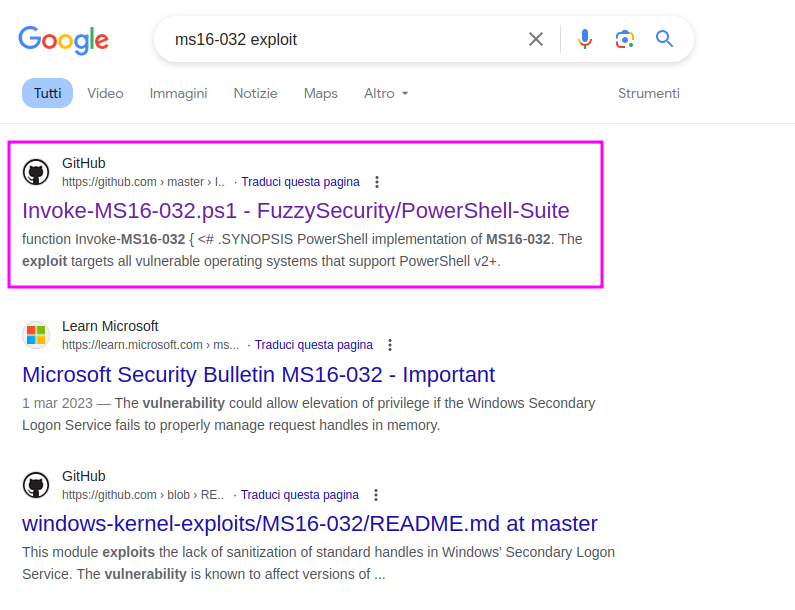Select the Maps tab
The width and height of the screenshot is (795, 610).
[320, 93]
